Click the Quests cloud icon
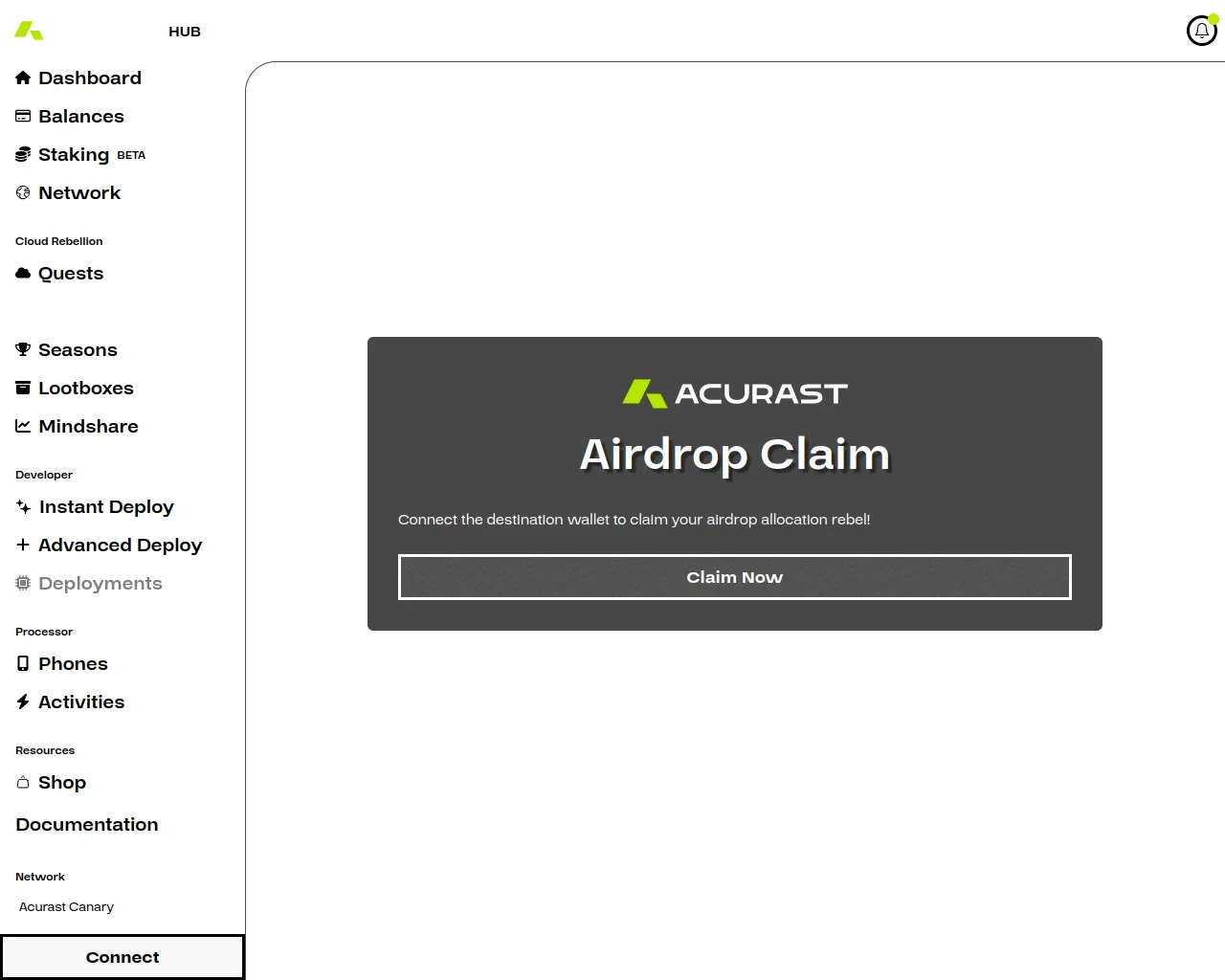The image size is (1225, 980). coord(23,273)
